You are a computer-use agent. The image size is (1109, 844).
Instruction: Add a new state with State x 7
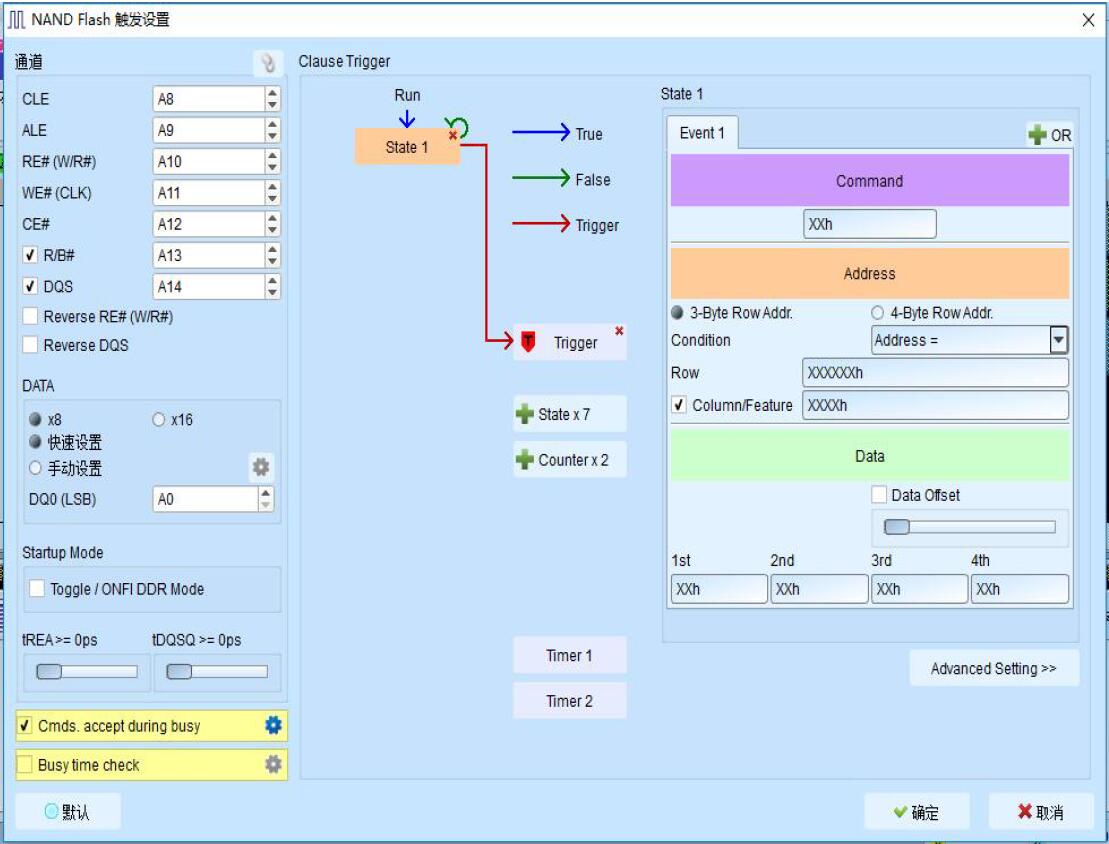click(x=569, y=414)
